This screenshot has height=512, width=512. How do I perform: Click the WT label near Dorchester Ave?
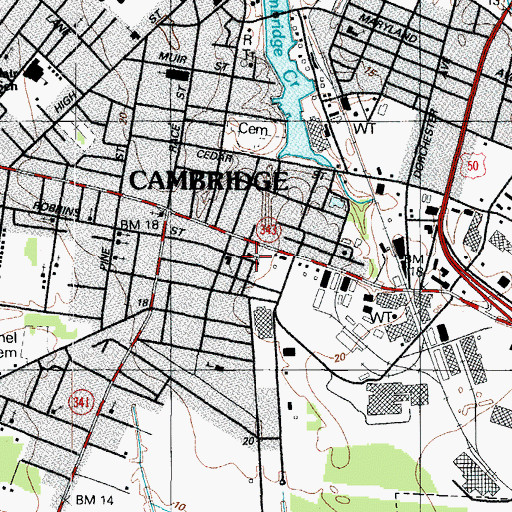click(365, 129)
